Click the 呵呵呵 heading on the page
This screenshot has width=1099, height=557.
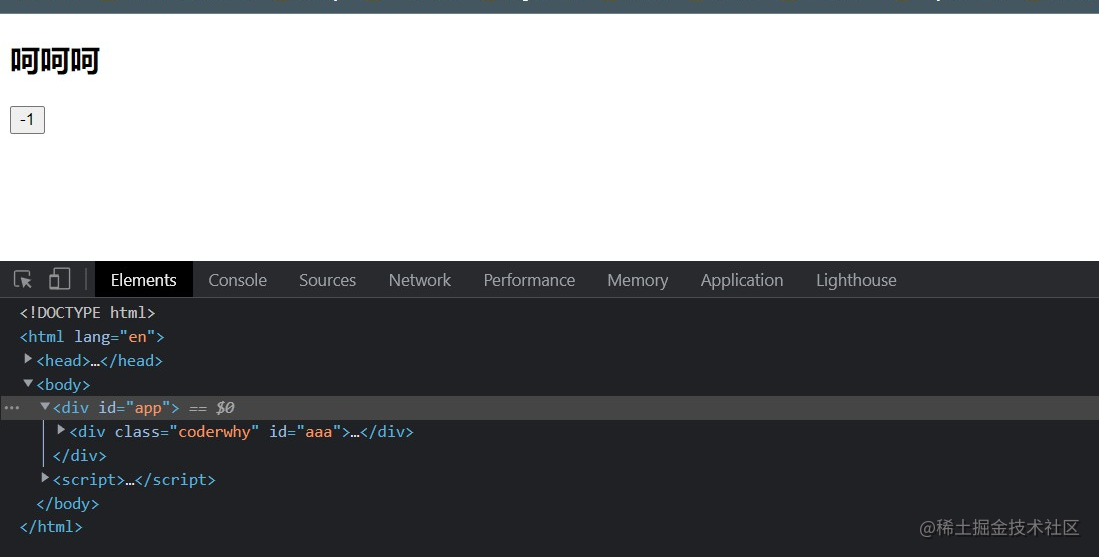point(55,61)
